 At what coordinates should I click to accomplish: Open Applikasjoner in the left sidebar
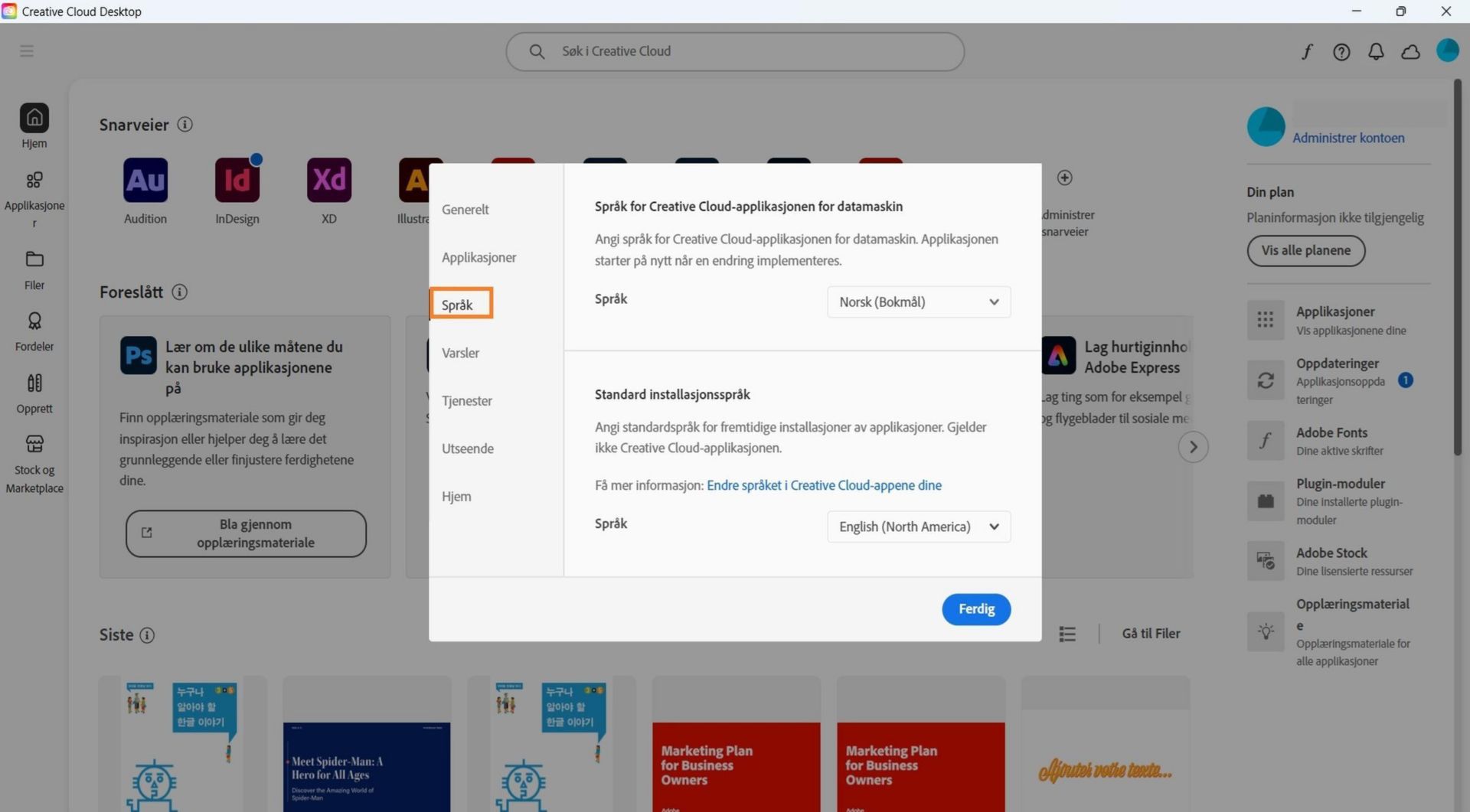34,198
